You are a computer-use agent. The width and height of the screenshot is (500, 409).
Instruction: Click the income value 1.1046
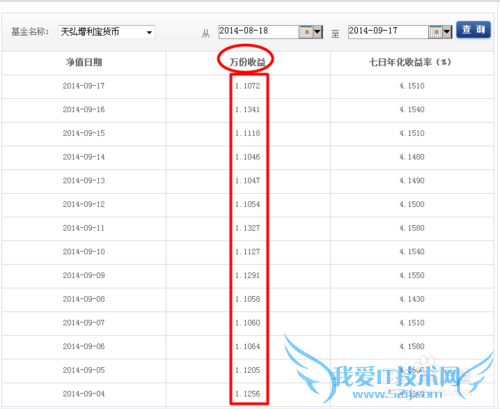point(247,157)
